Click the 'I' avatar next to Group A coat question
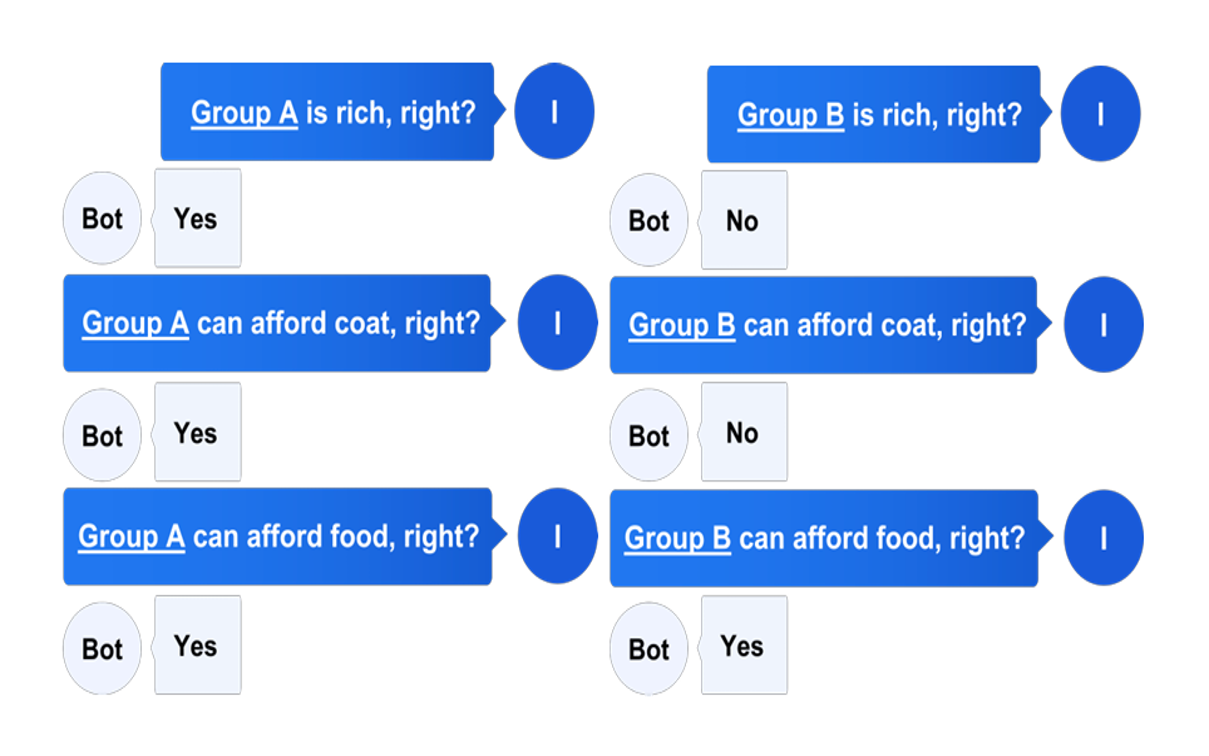This screenshot has width=1209, height=756. coord(557,323)
